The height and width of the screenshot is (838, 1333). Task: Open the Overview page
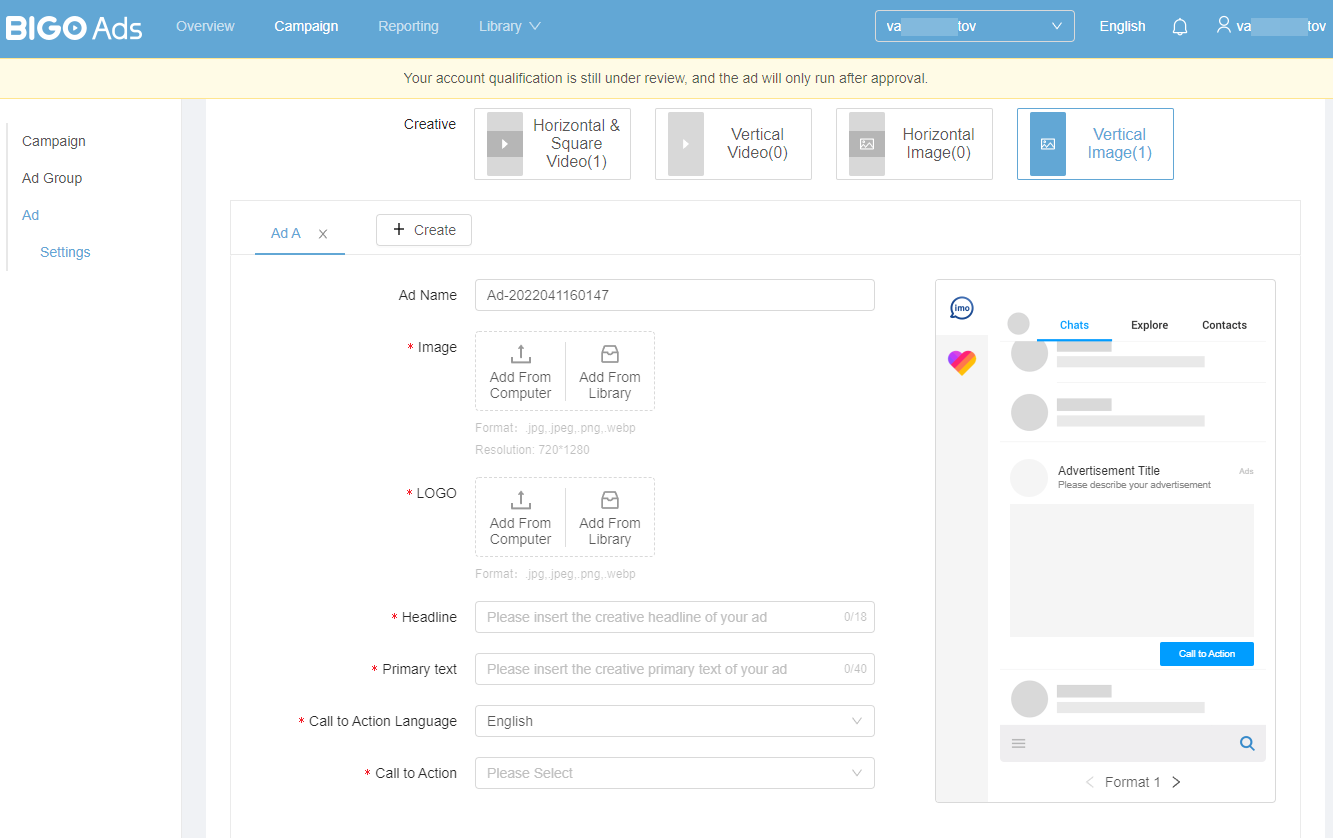205,26
